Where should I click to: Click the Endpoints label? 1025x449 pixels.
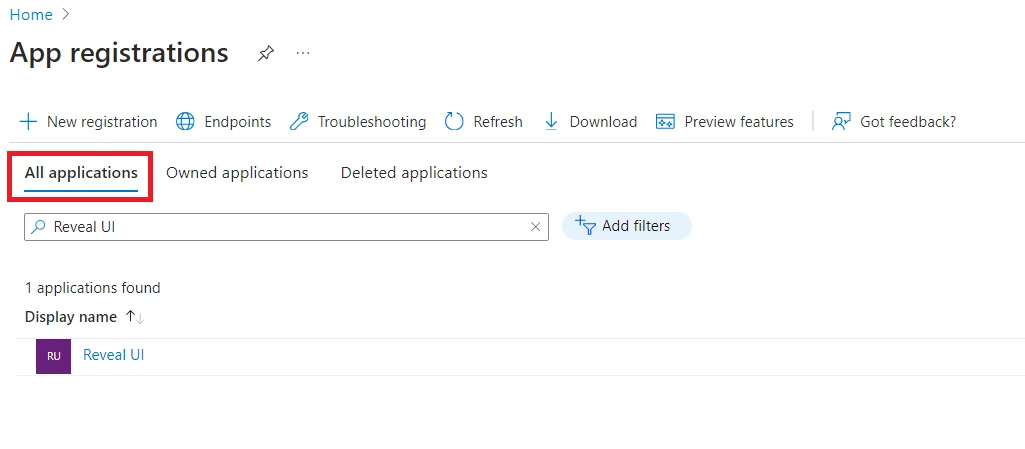tap(237, 122)
